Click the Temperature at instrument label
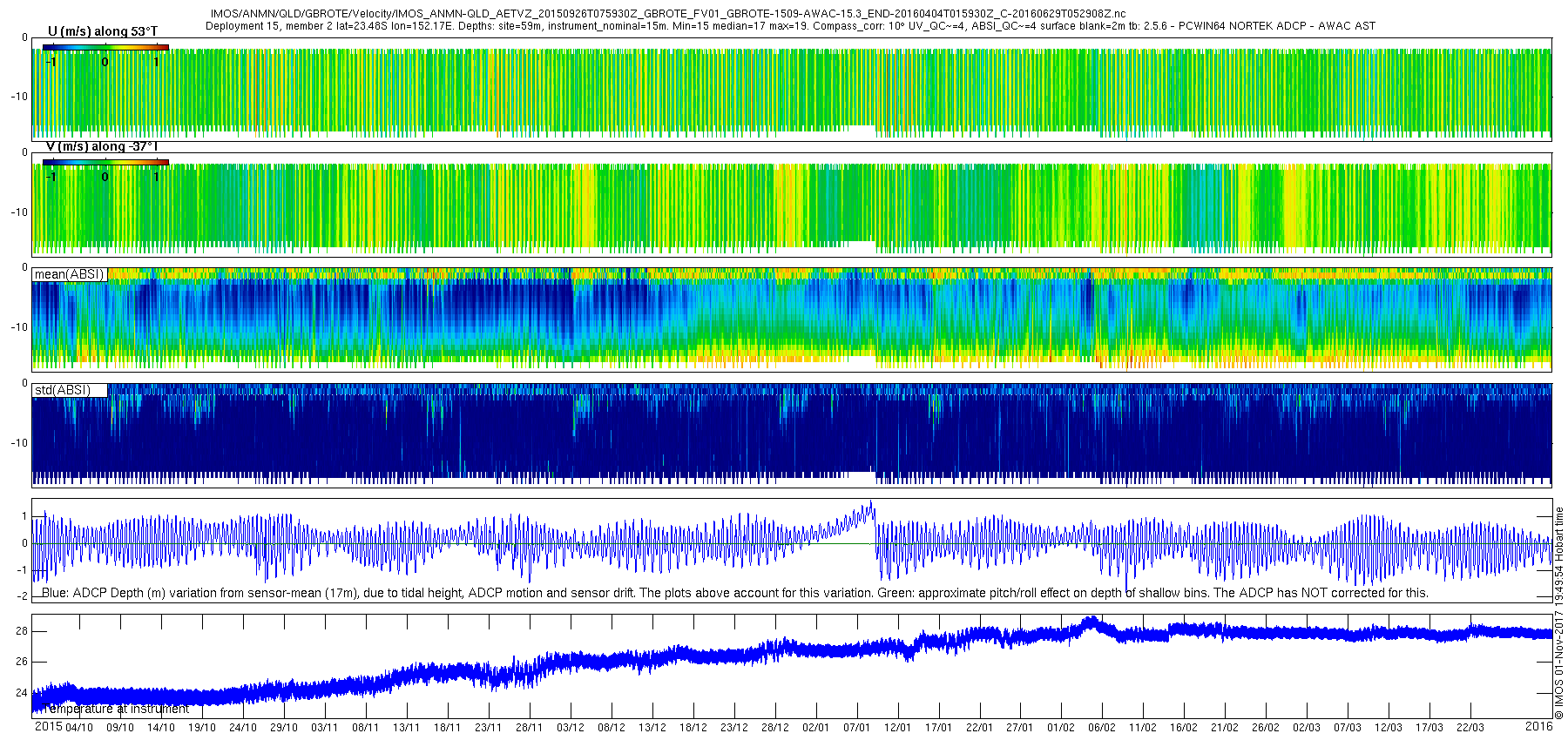Image resolution: width=1568 pixels, height=740 pixels. click(x=115, y=709)
